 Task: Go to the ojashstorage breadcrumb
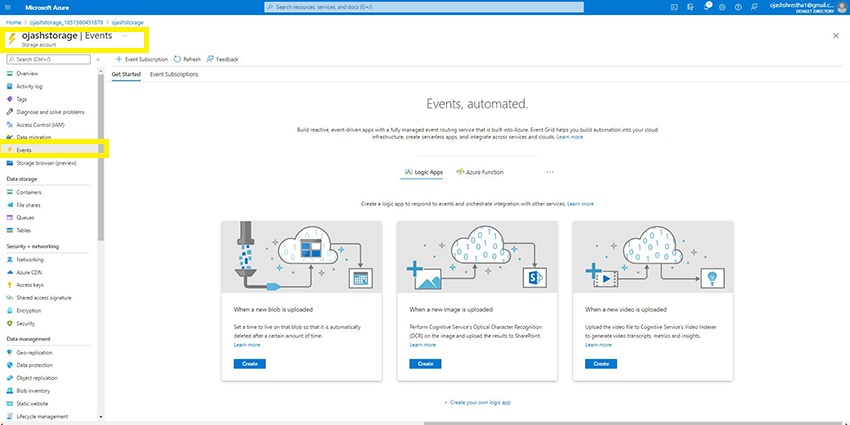click(x=127, y=23)
